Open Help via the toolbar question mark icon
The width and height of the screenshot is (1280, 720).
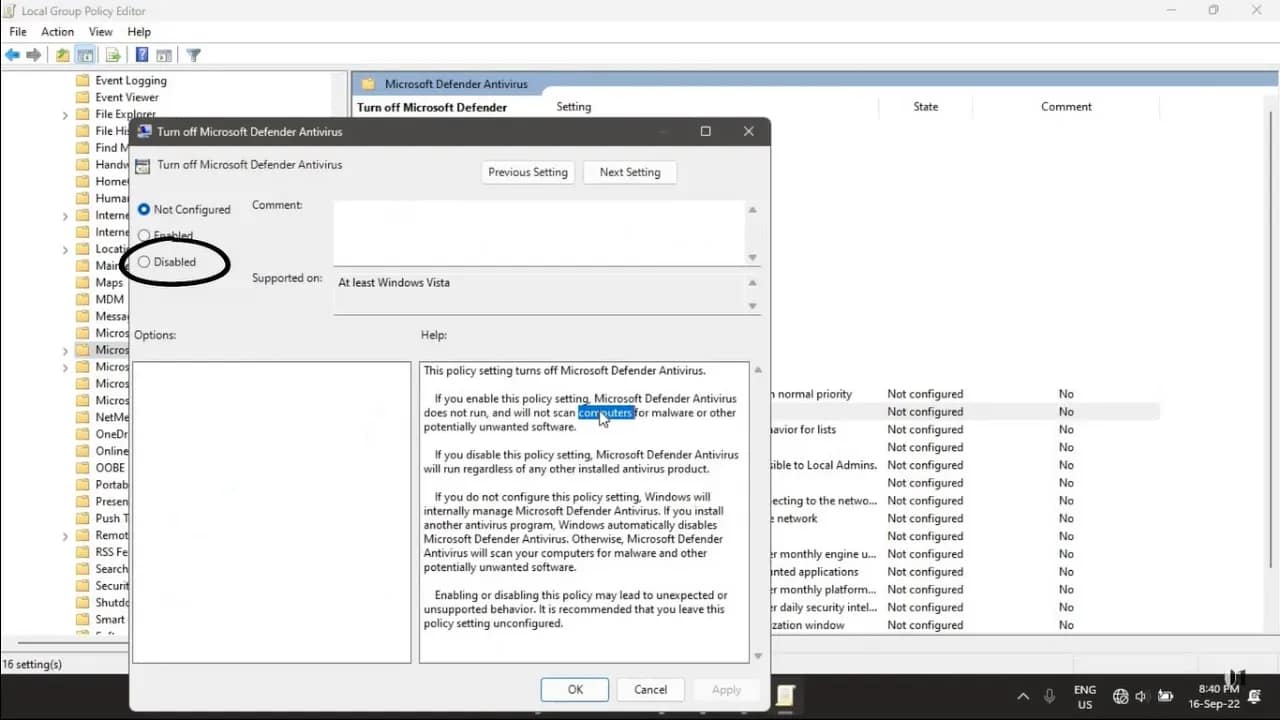142,54
